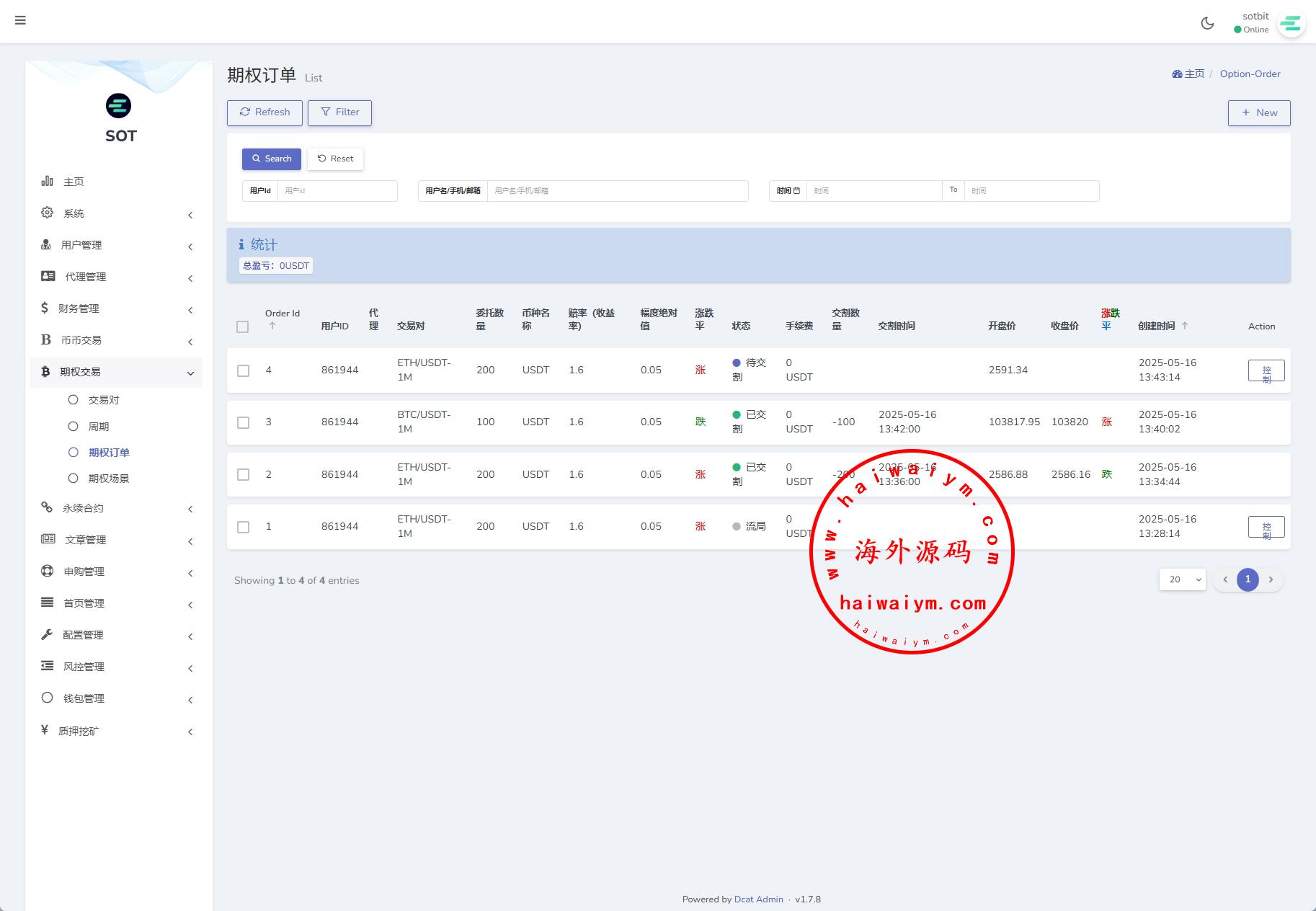1316x911 pixels.
Task: Click the 主页 bar chart icon
Action: (x=47, y=181)
